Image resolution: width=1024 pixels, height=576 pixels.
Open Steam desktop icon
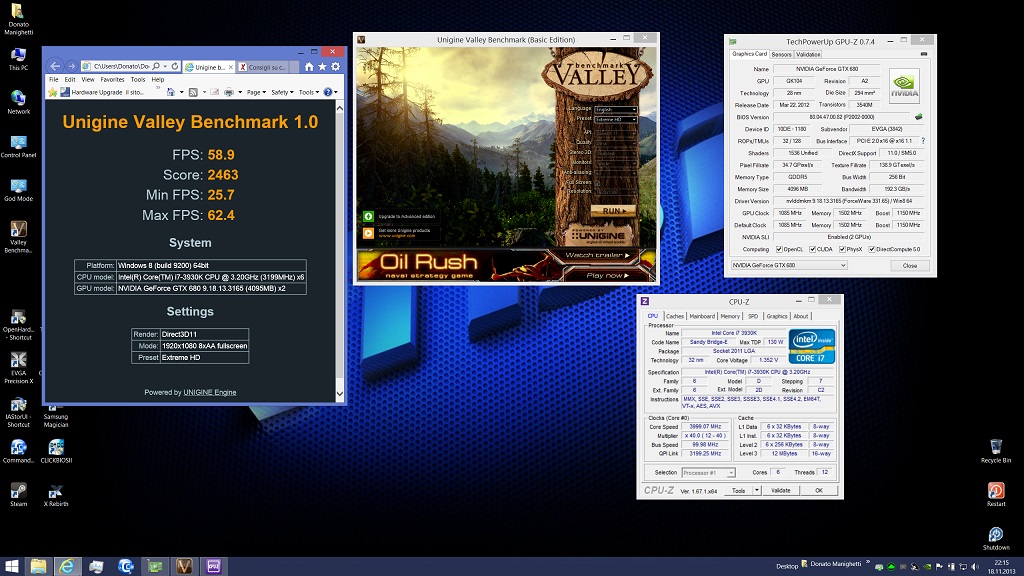tap(18, 494)
